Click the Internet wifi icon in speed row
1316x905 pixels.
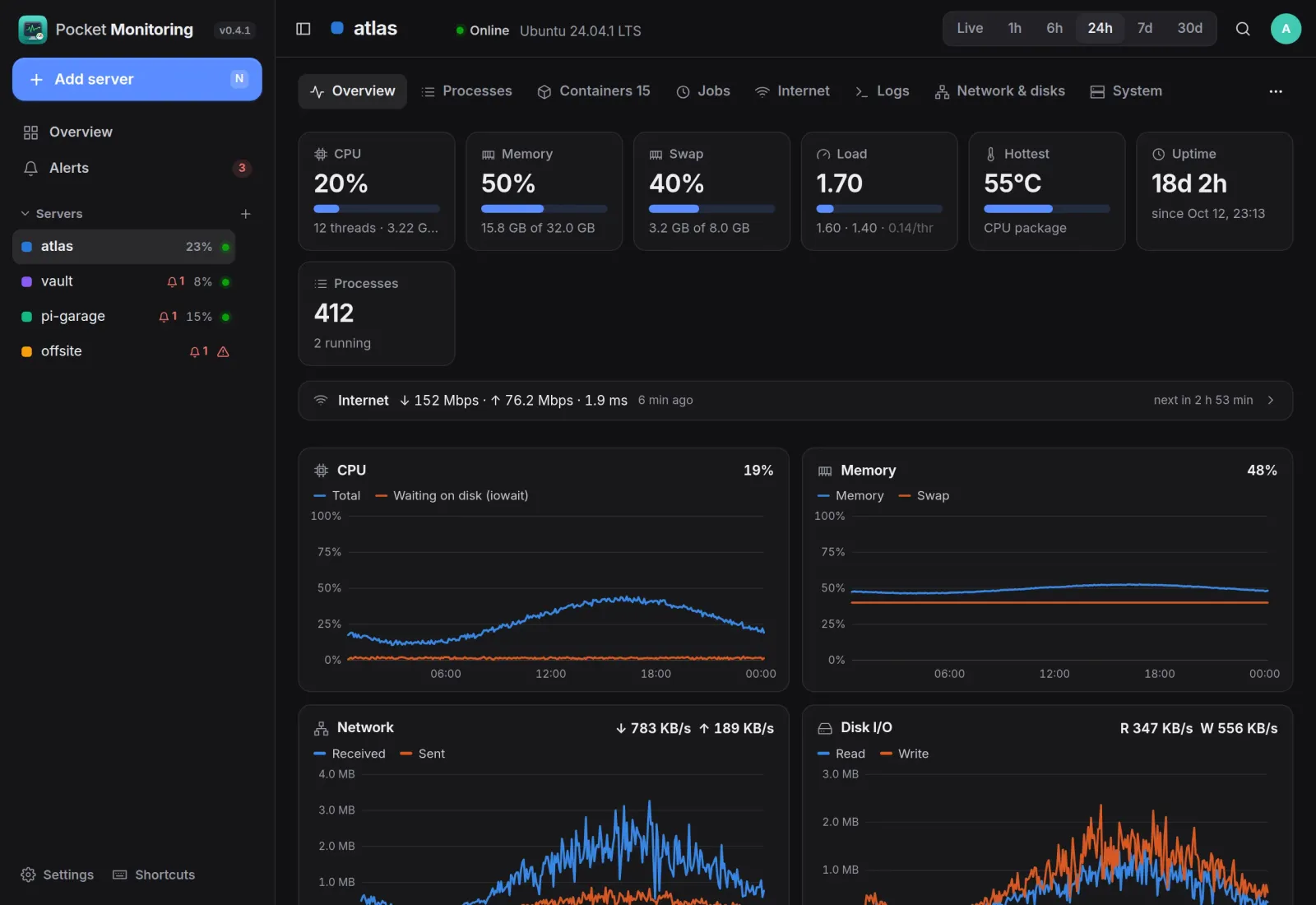click(321, 400)
